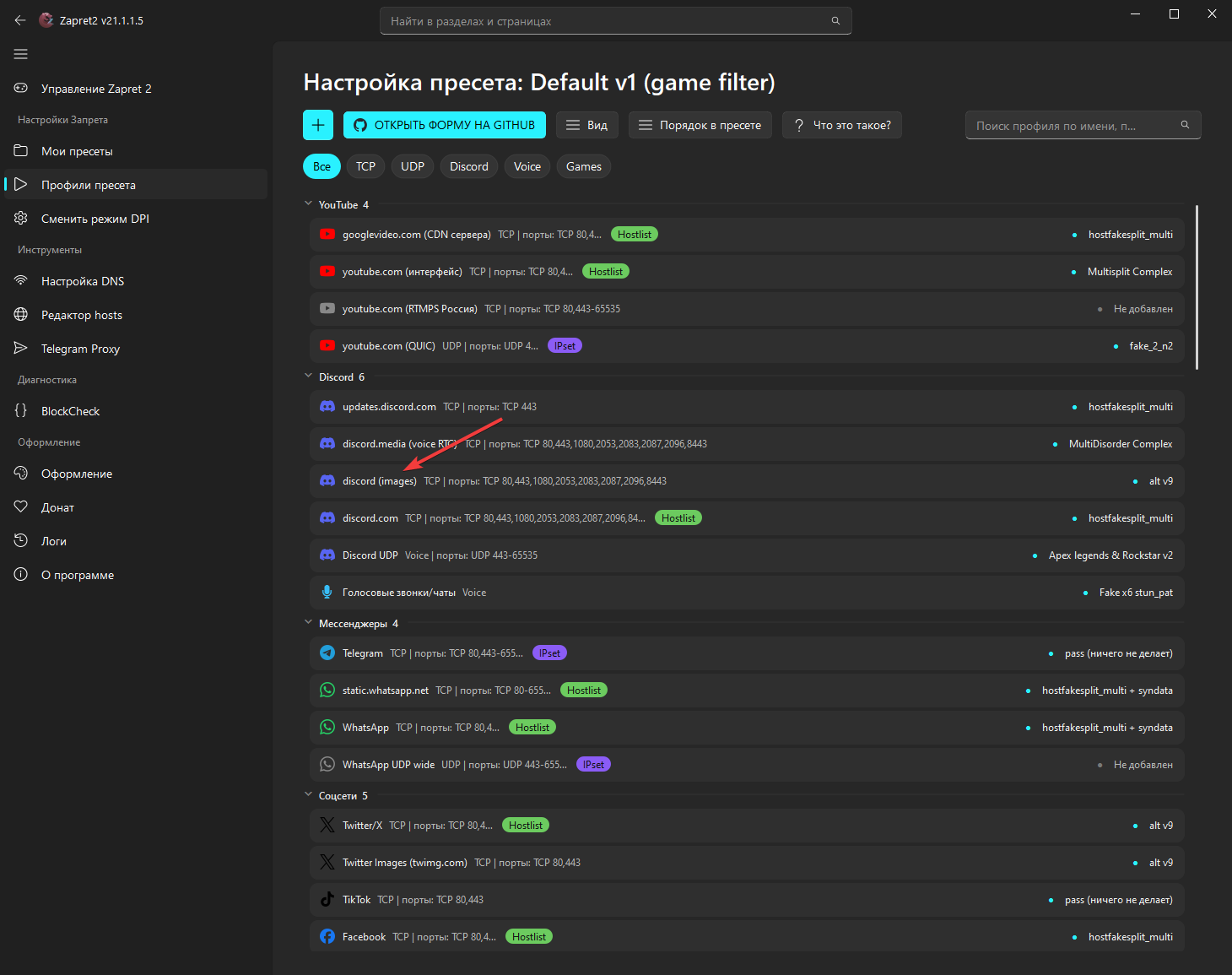Open Настройка DNS page
This screenshot has height=975, width=1232.
pos(136,281)
